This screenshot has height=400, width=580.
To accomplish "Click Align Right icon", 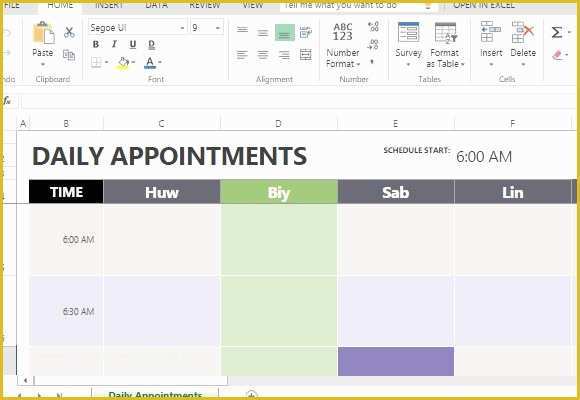I will click(284, 55).
